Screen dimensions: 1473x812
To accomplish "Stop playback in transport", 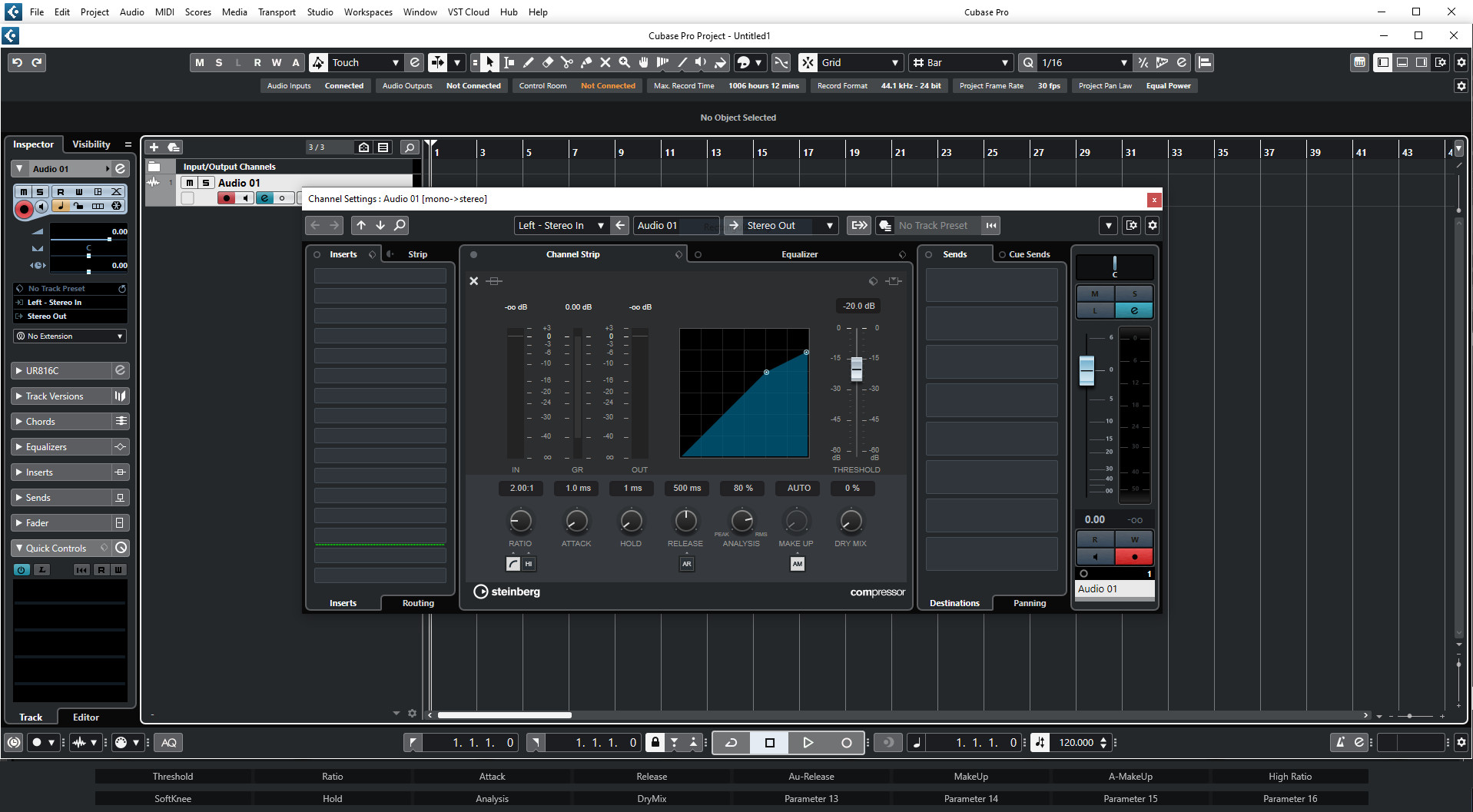I will coord(770,743).
